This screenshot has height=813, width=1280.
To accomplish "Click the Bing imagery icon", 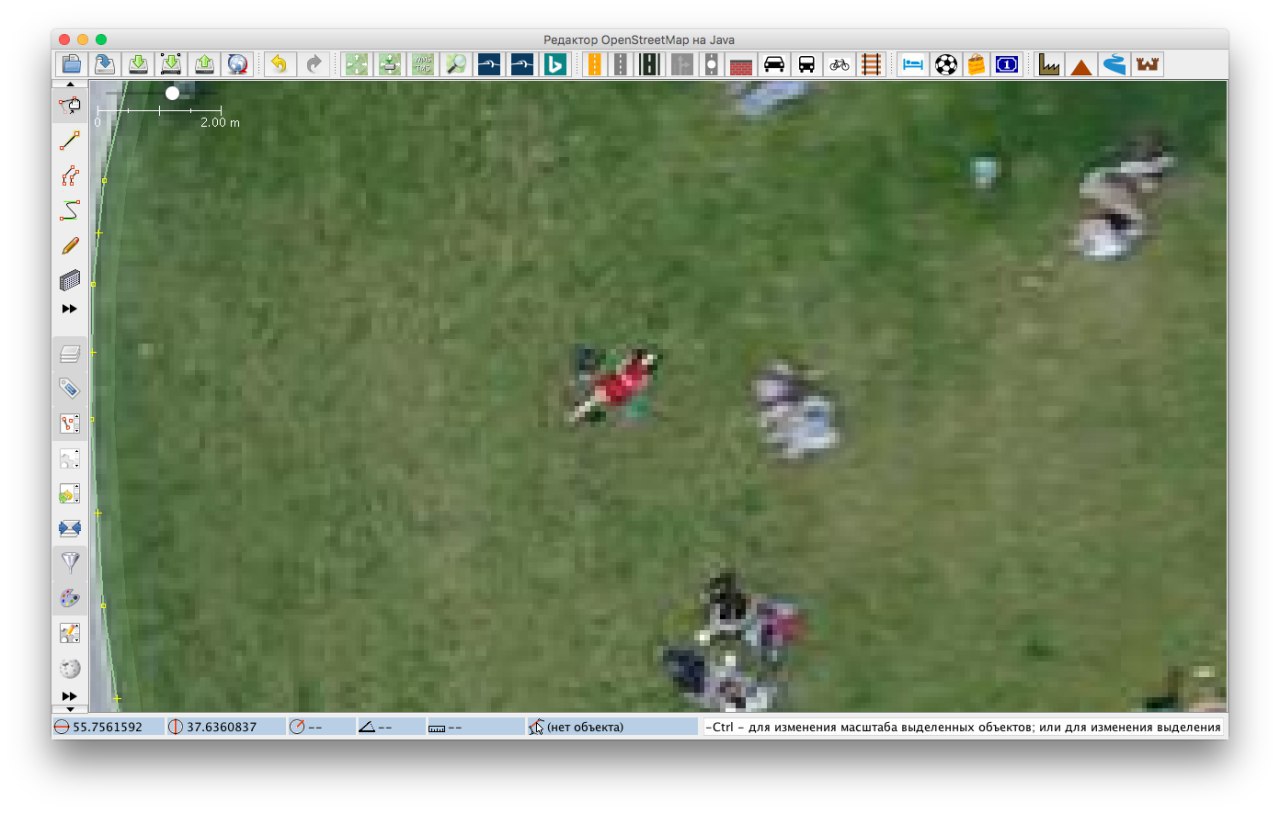I will click(555, 64).
